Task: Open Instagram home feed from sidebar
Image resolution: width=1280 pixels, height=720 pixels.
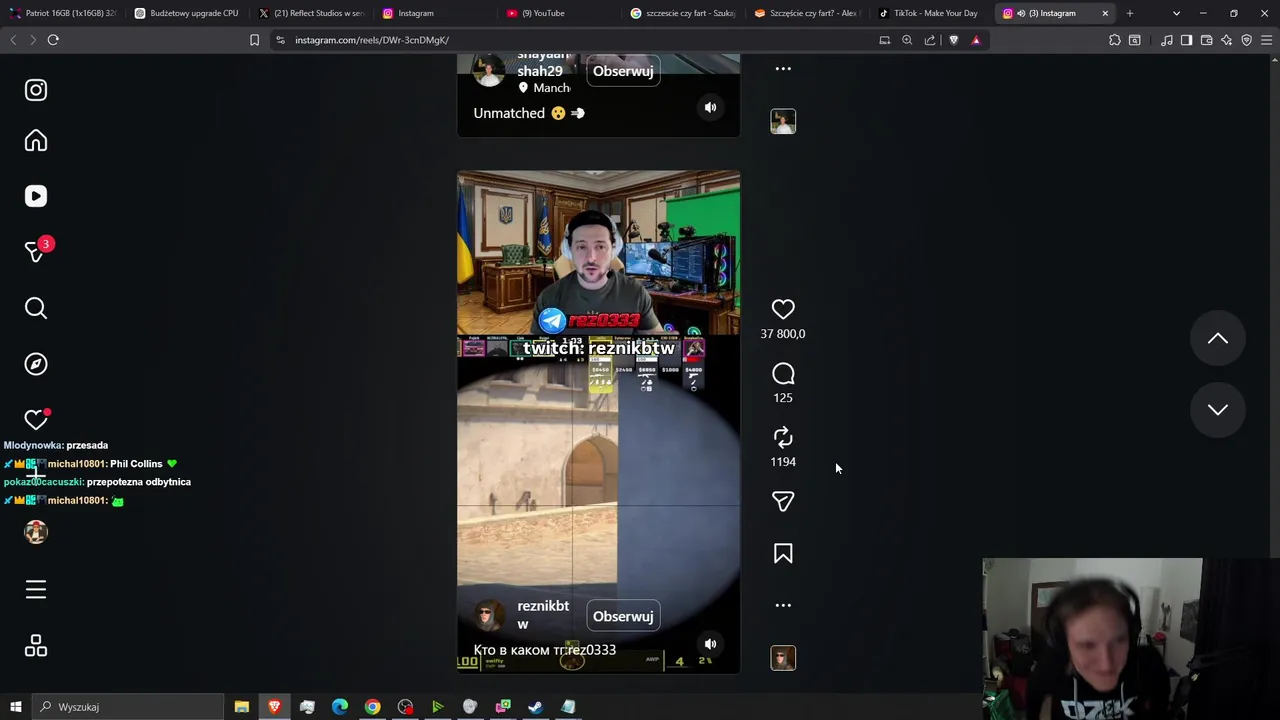Action: pos(36,141)
